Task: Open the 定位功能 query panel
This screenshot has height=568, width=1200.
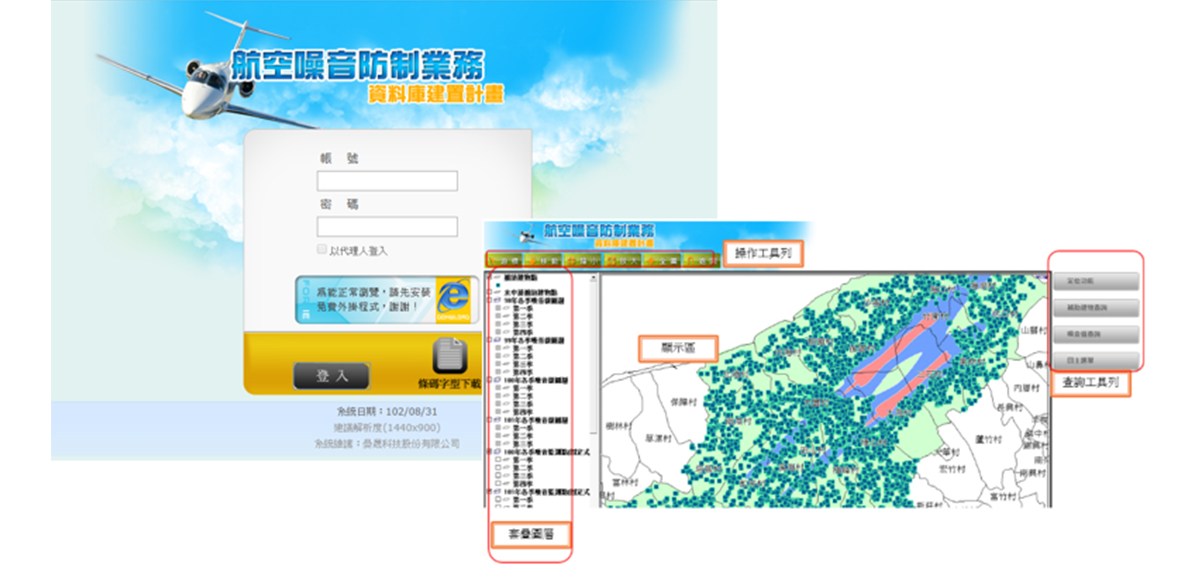Action: pos(1095,281)
